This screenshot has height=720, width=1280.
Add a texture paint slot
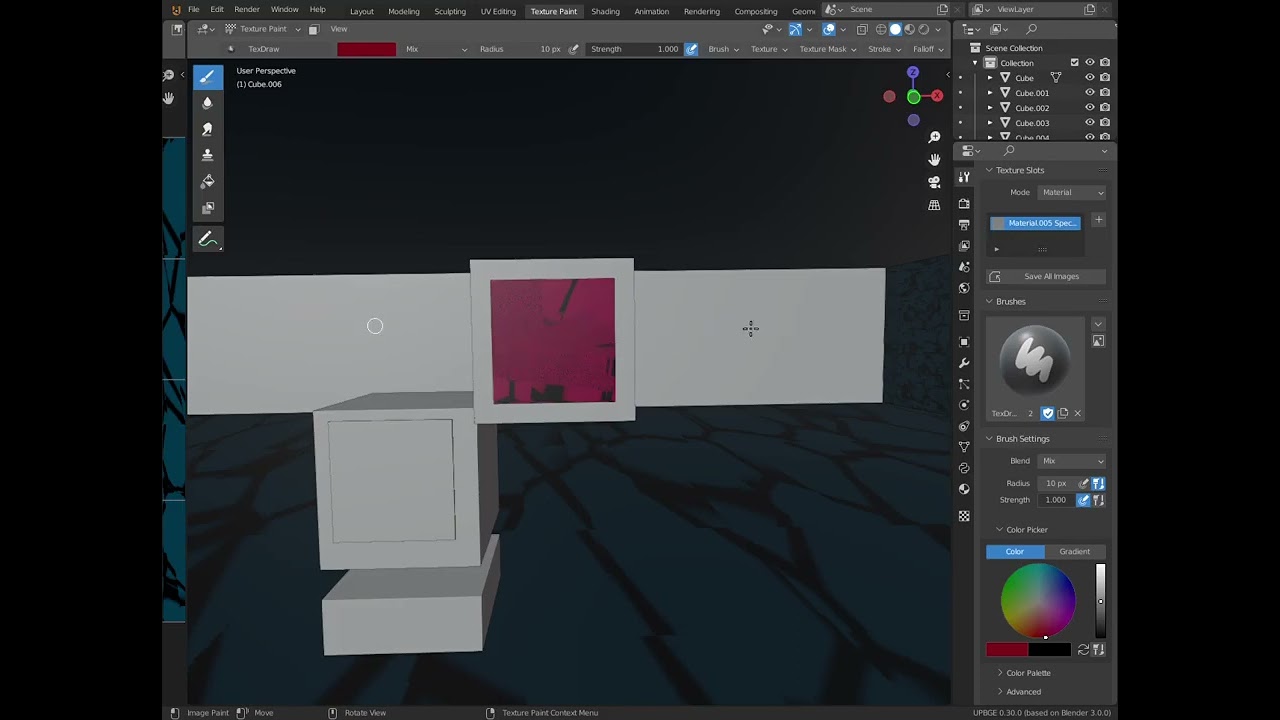tap(1099, 220)
